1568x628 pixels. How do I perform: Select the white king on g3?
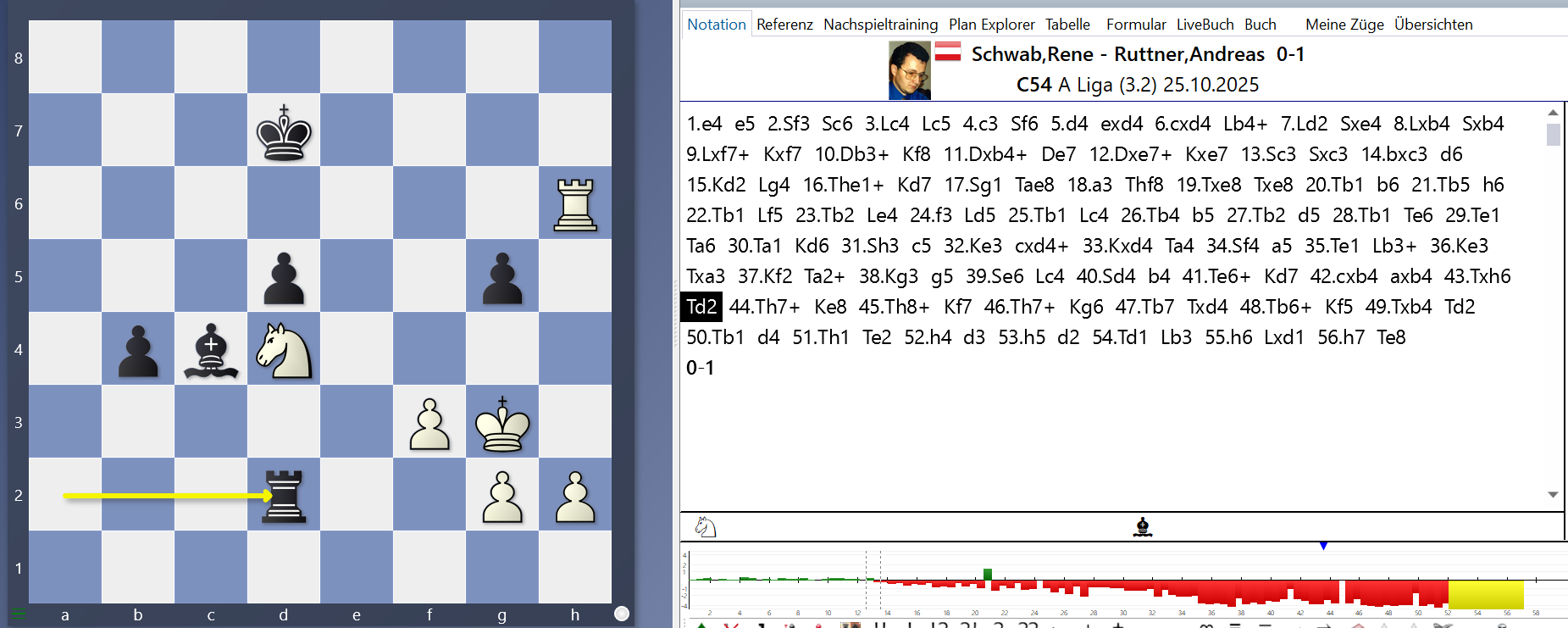pyautogui.click(x=502, y=422)
